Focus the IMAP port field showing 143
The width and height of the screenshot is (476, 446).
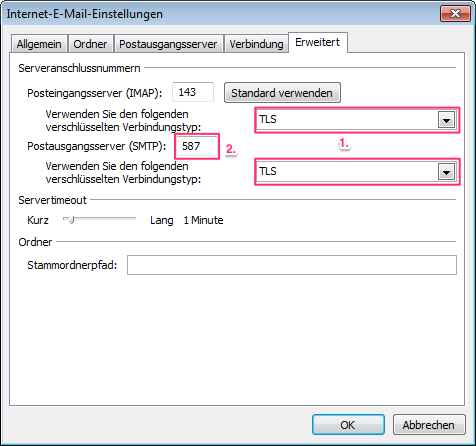pyautogui.click(x=193, y=92)
